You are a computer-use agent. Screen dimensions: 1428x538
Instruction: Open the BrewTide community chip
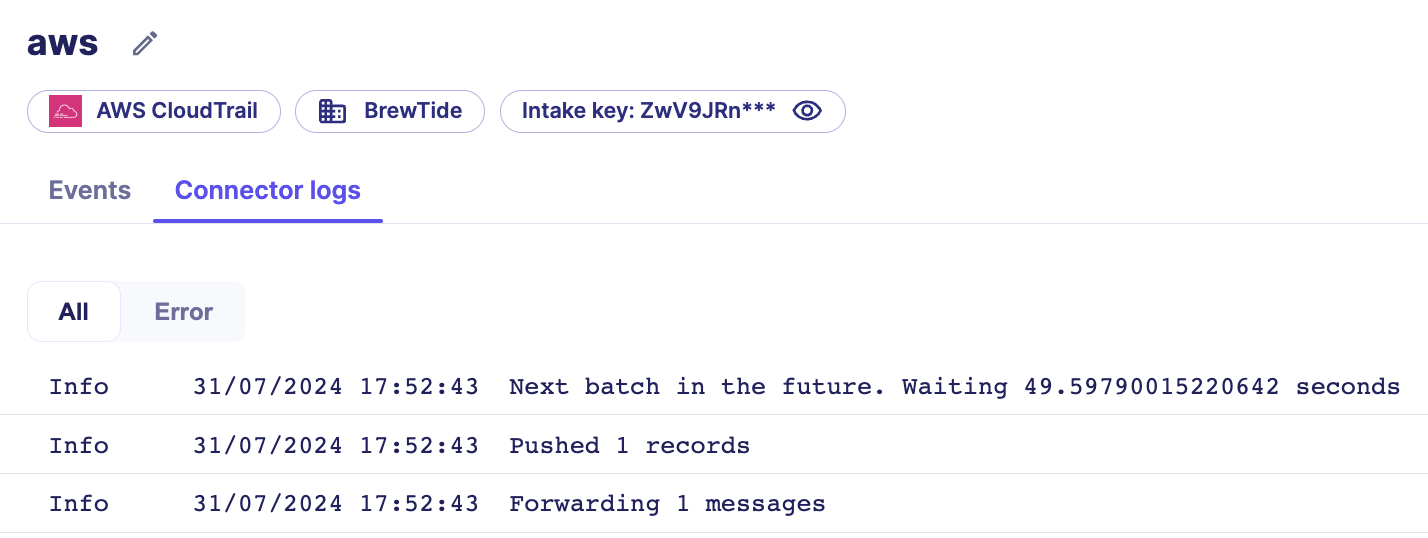pyautogui.click(x=412, y=111)
